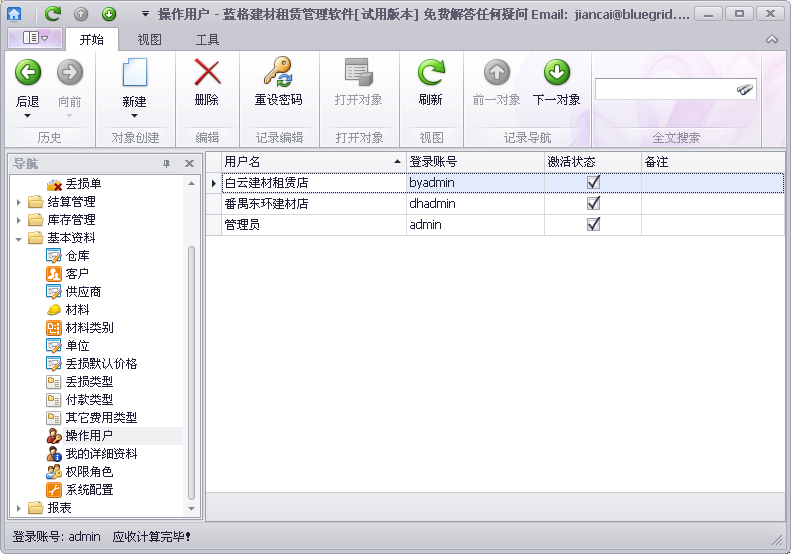The width and height of the screenshot is (791, 554).
Task: Click the 登录账号: admin status bar text
Action: (56, 537)
